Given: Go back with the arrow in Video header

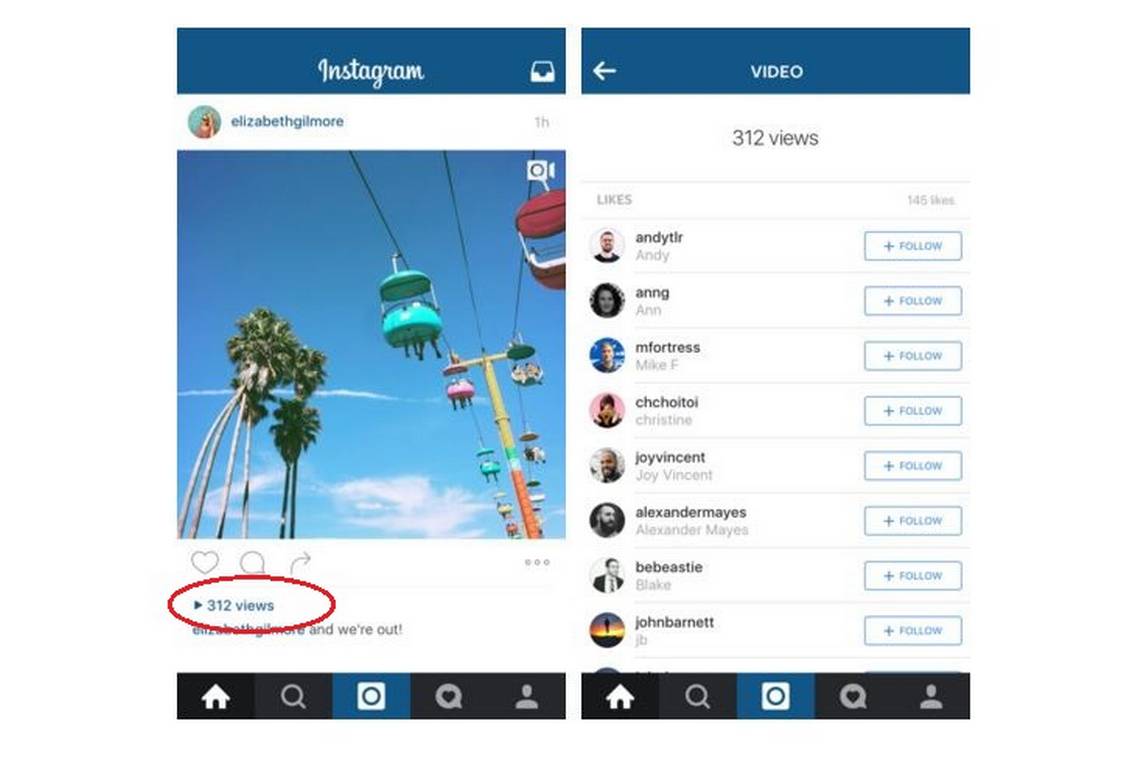Looking at the screenshot, I should pos(604,71).
